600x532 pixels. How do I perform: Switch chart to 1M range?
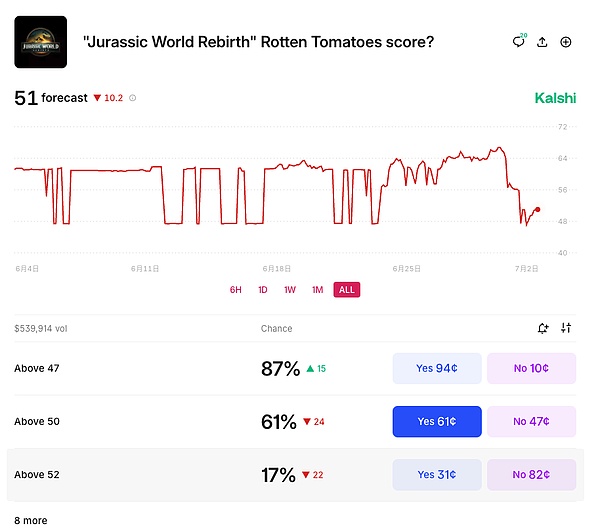click(317, 290)
